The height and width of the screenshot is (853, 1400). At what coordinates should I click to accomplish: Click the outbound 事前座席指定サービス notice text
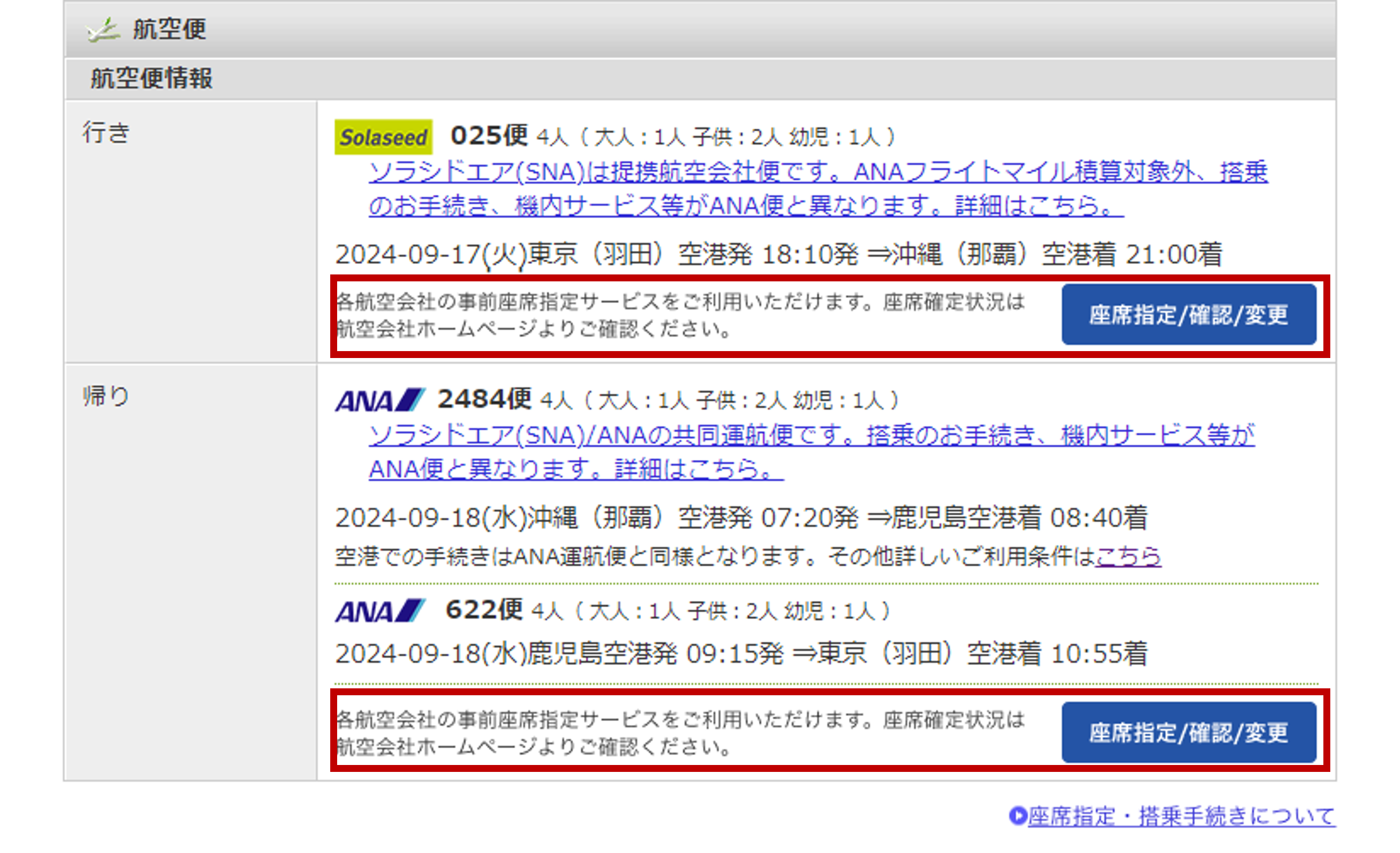tap(680, 315)
